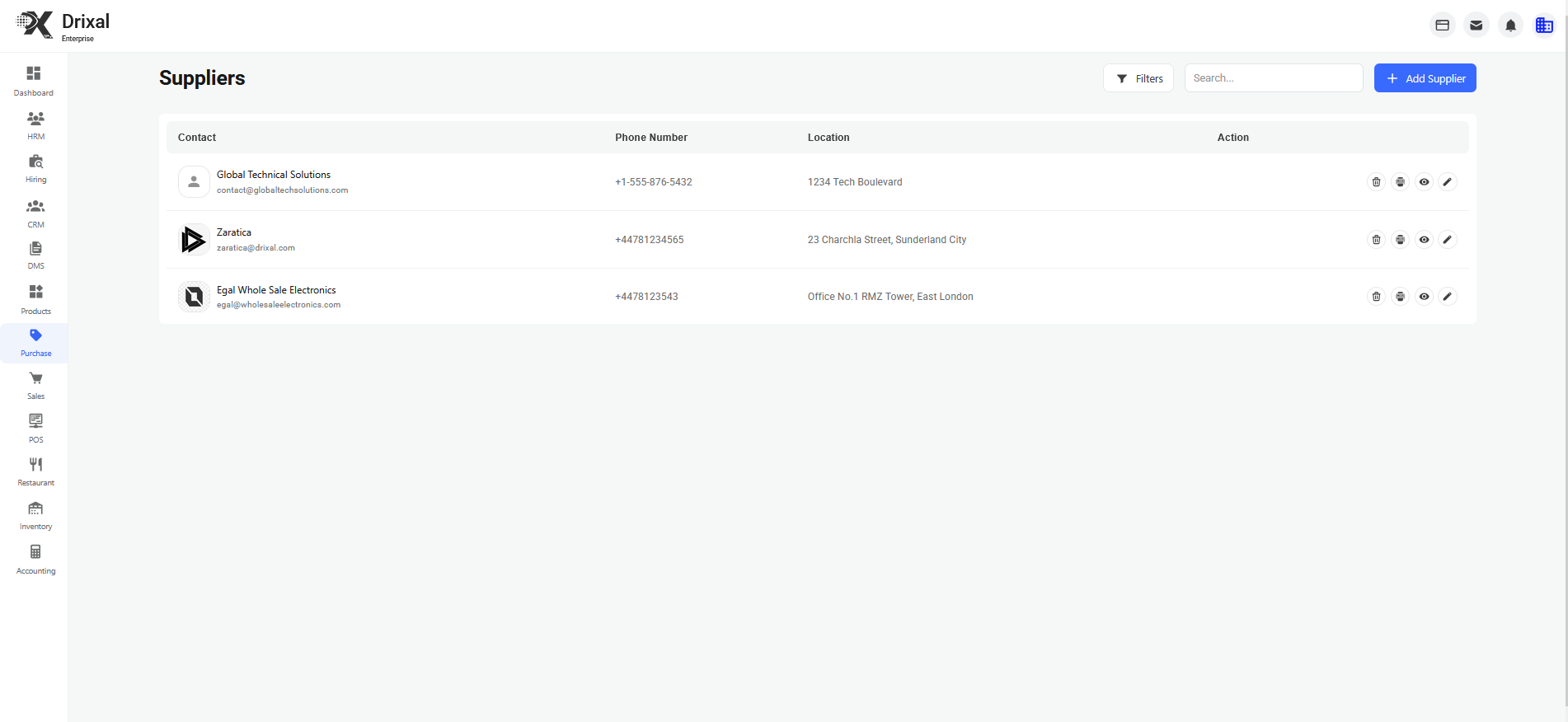
Task: Click the Add Supplier button
Action: [x=1425, y=78]
